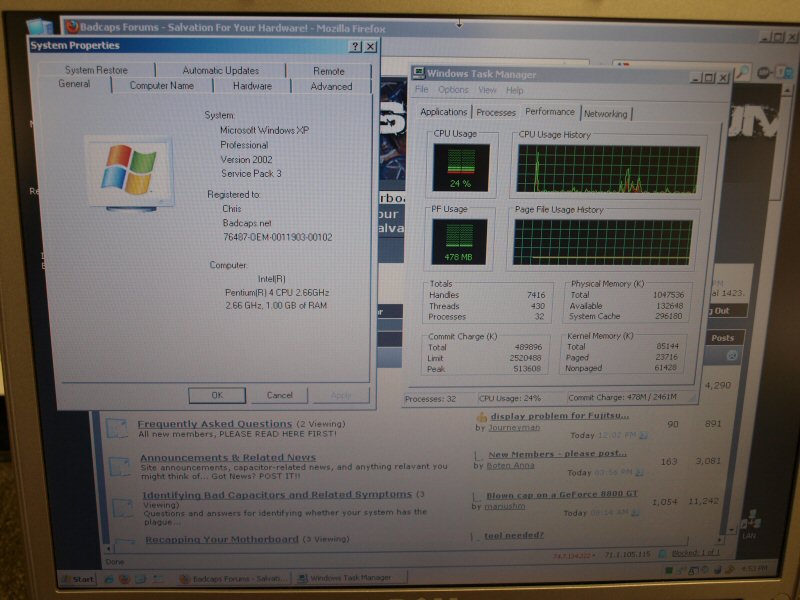This screenshot has height=600, width=800.
Task: Click the FAQ forum status icon
Action: point(117,428)
